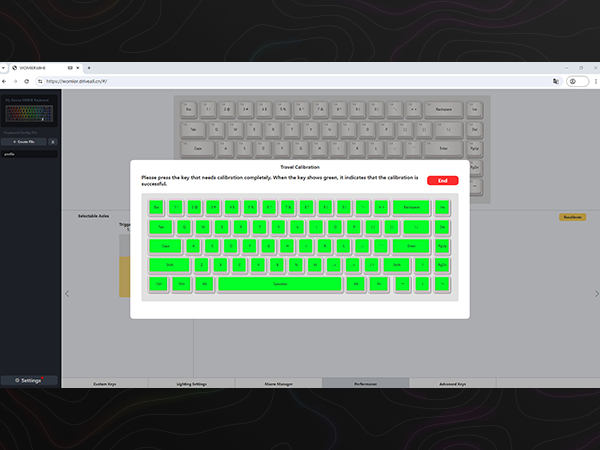This screenshot has height=450, width=600.
Task: Click green Tab key in the calibration dialog
Action: click(x=161, y=227)
